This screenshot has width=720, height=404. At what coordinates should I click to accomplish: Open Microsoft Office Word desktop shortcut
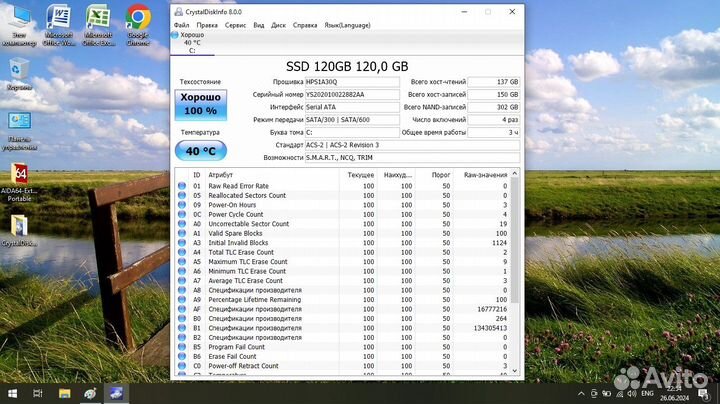[59, 25]
